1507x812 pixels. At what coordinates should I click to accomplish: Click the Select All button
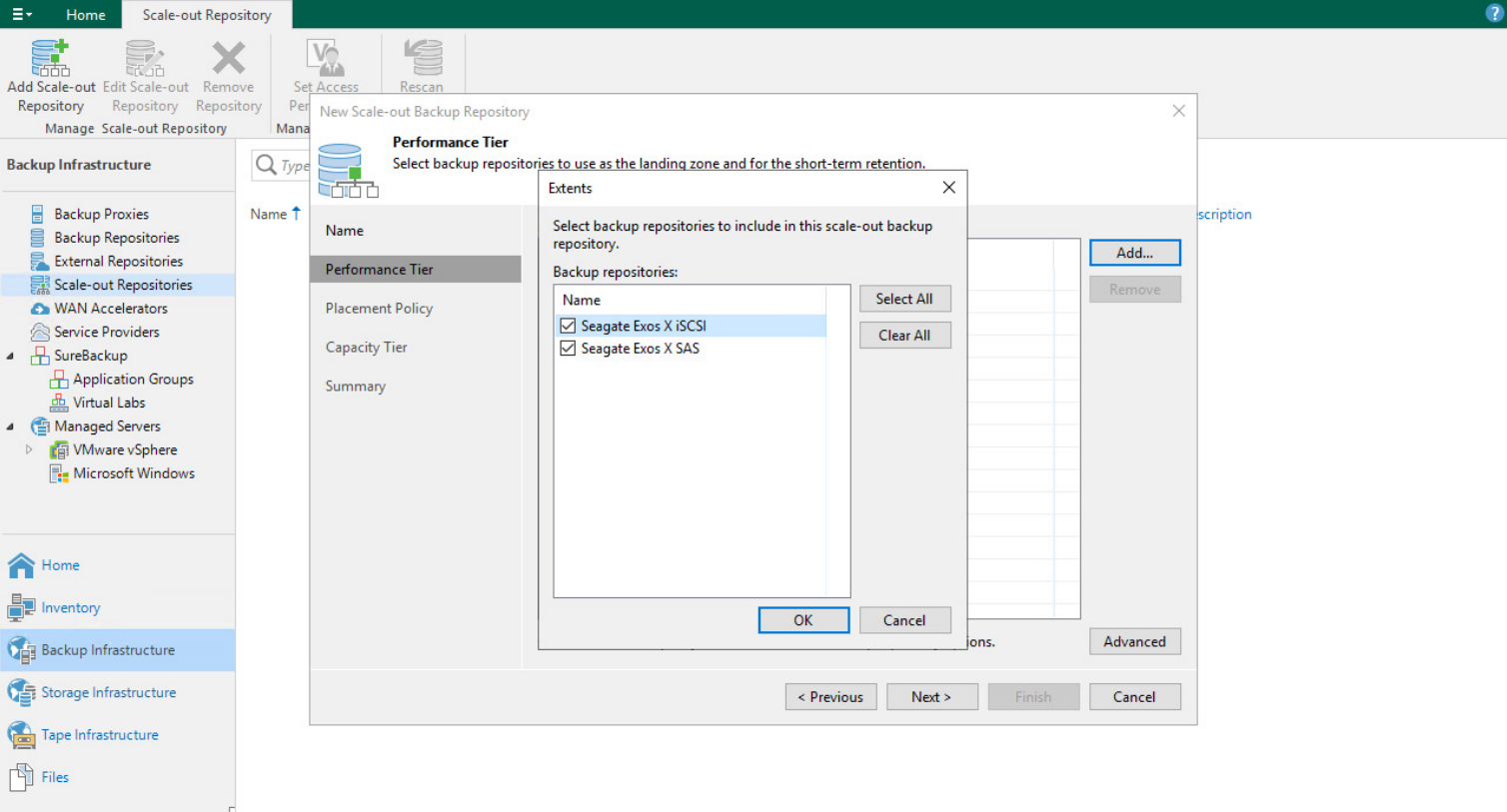[x=903, y=299]
